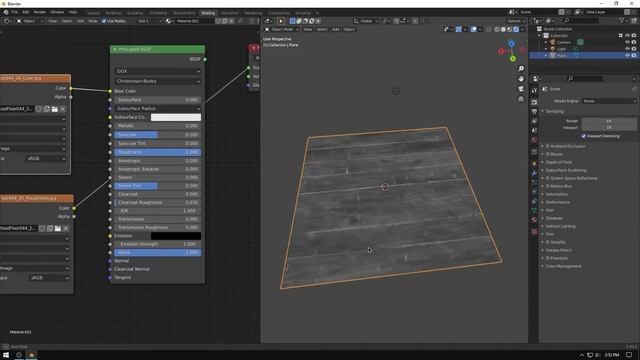Toggle Use Nodes checkbox
The height and width of the screenshot is (360, 640).
click(104, 21)
